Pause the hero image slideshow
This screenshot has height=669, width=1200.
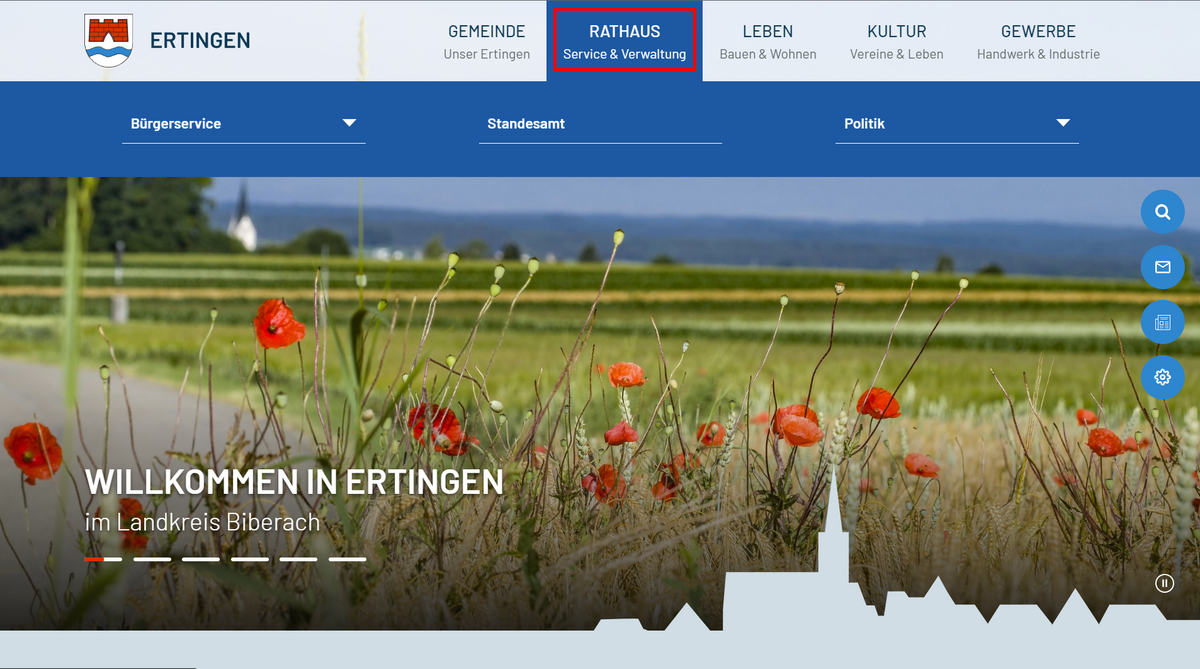[1164, 583]
